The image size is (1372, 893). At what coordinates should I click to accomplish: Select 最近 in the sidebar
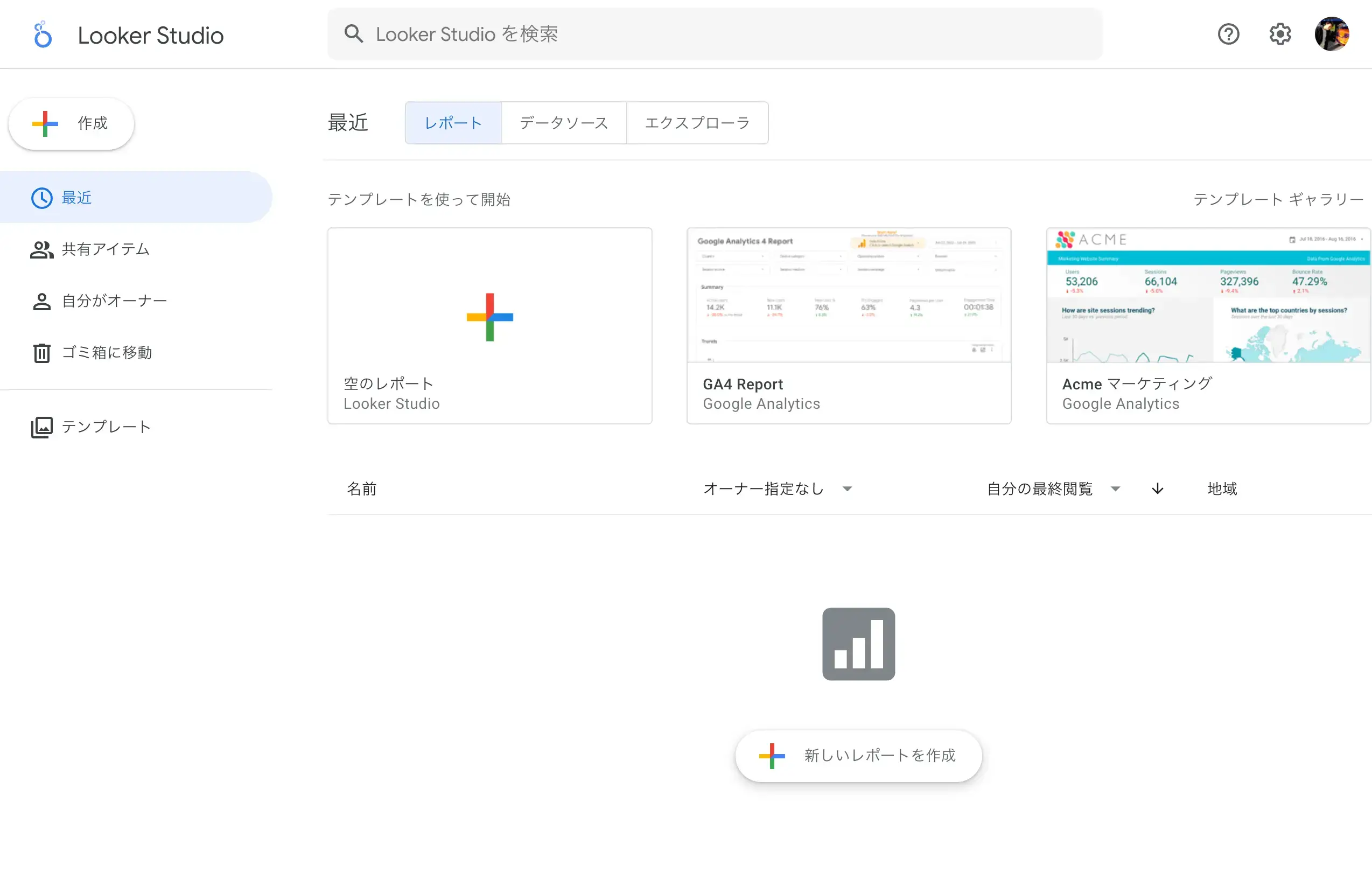[x=136, y=197]
